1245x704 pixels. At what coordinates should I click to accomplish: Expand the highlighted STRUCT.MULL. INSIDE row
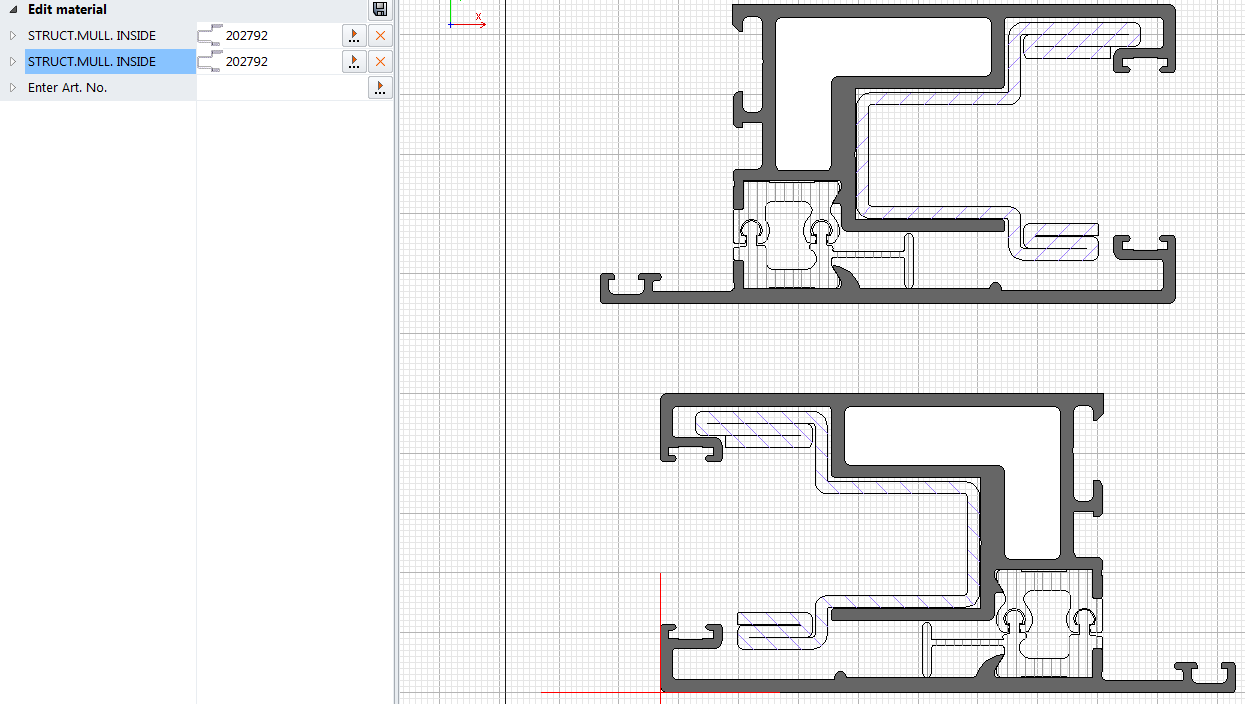point(13,62)
